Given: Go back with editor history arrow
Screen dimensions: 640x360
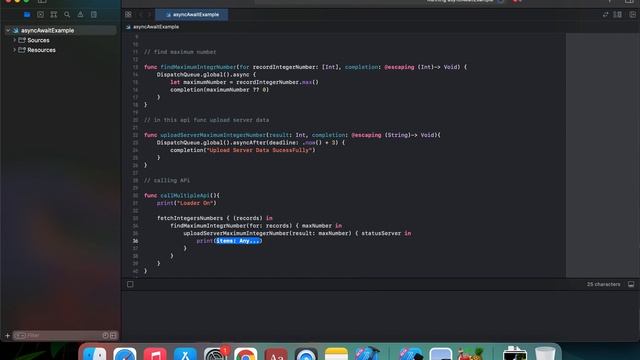Looking at the screenshot, I should point(141,15).
